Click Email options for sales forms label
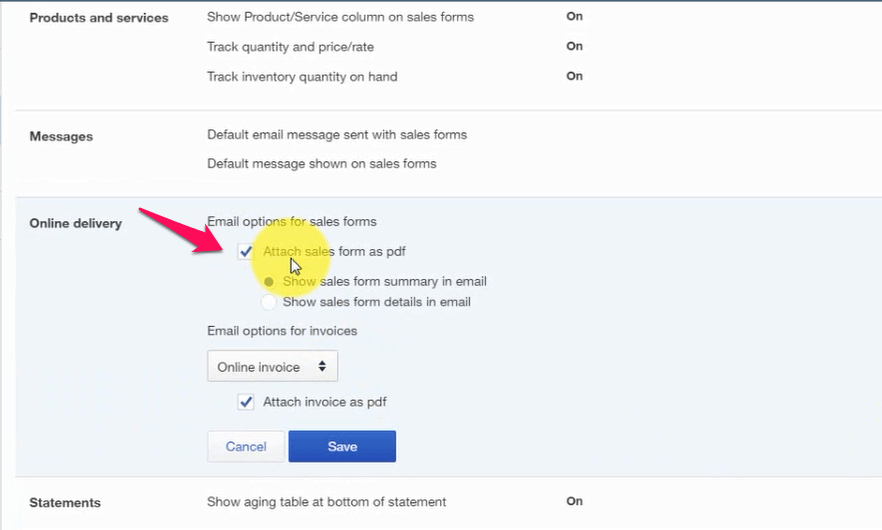Image resolution: width=882 pixels, height=530 pixels. coord(292,222)
